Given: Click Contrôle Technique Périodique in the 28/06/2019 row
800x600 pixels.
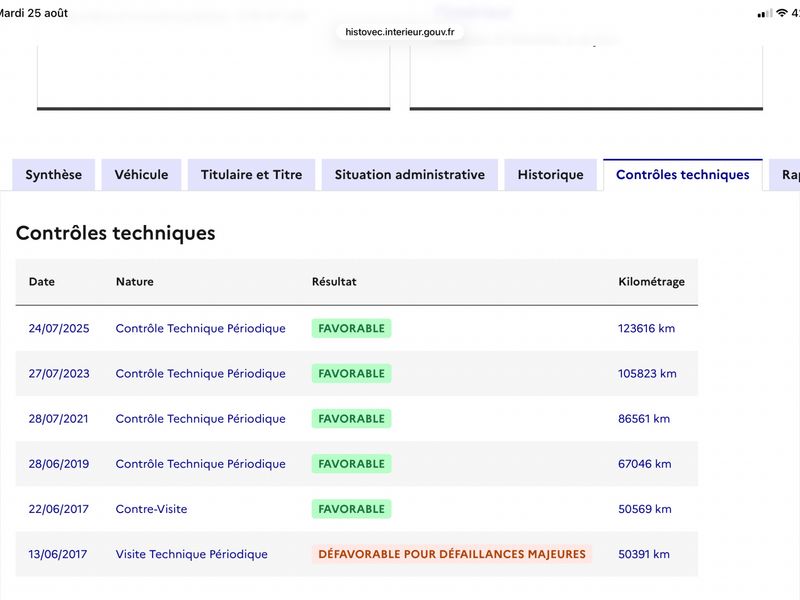Looking at the screenshot, I should [x=201, y=464].
